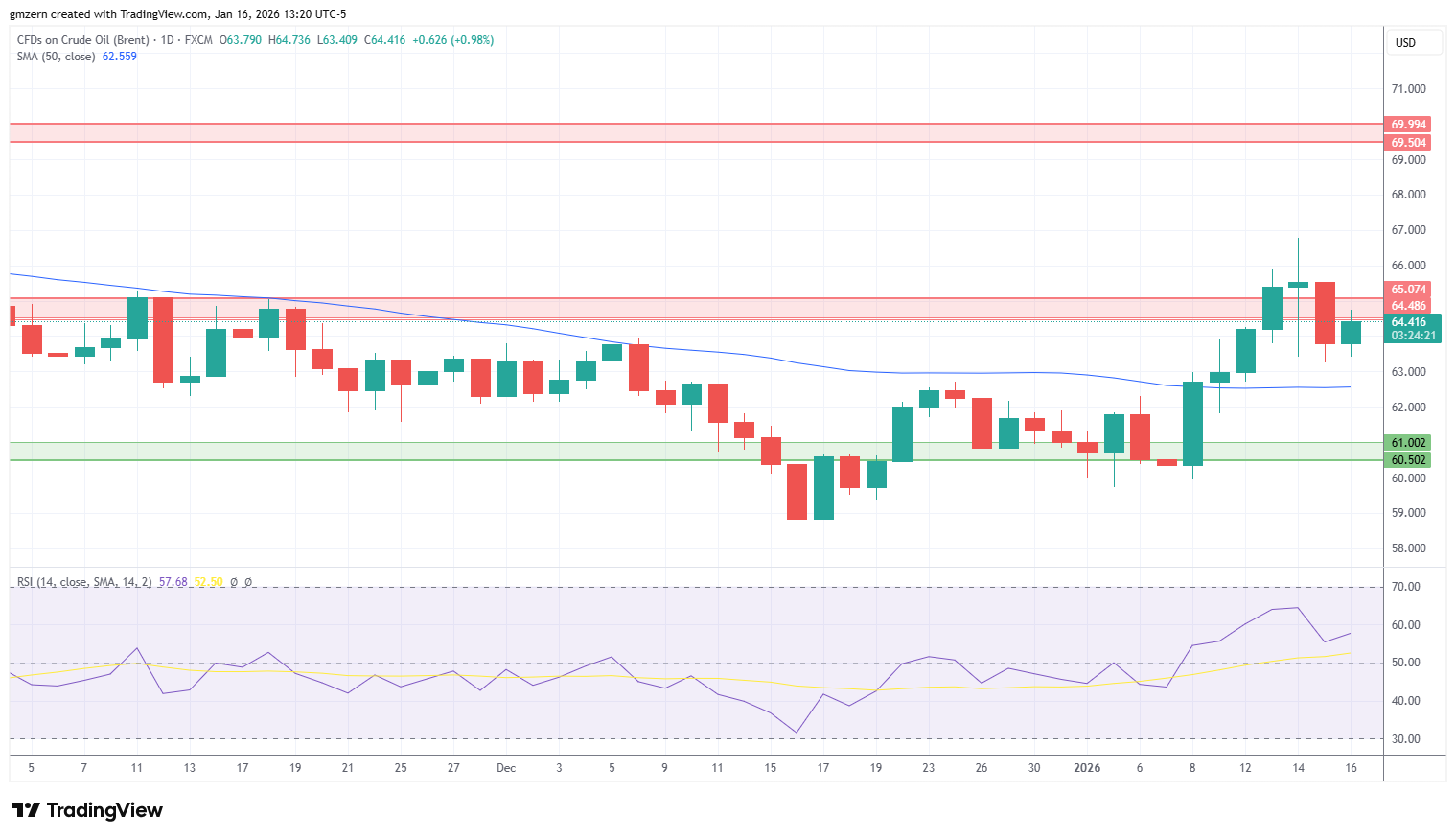The image size is (1456, 839).
Task: Click the date 16 on the time axis
Action: pos(1351,768)
